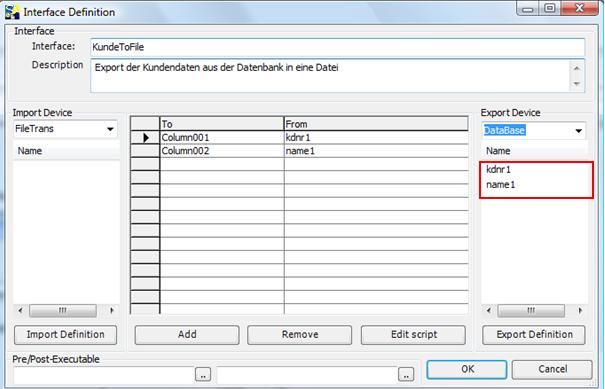Browse for the Pre-Executable file
This screenshot has width=605, height=389.
203,374
